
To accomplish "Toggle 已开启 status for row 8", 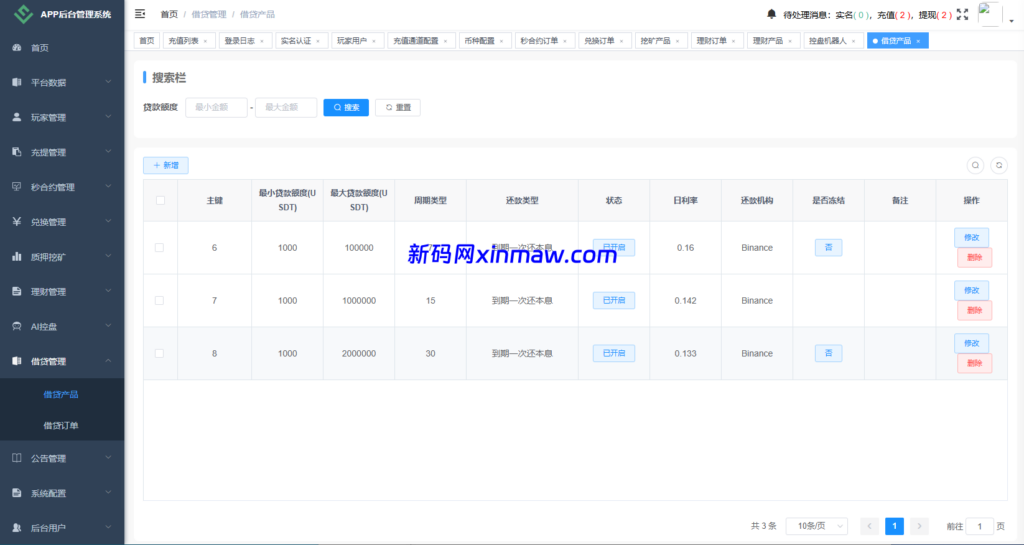I will (x=614, y=353).
